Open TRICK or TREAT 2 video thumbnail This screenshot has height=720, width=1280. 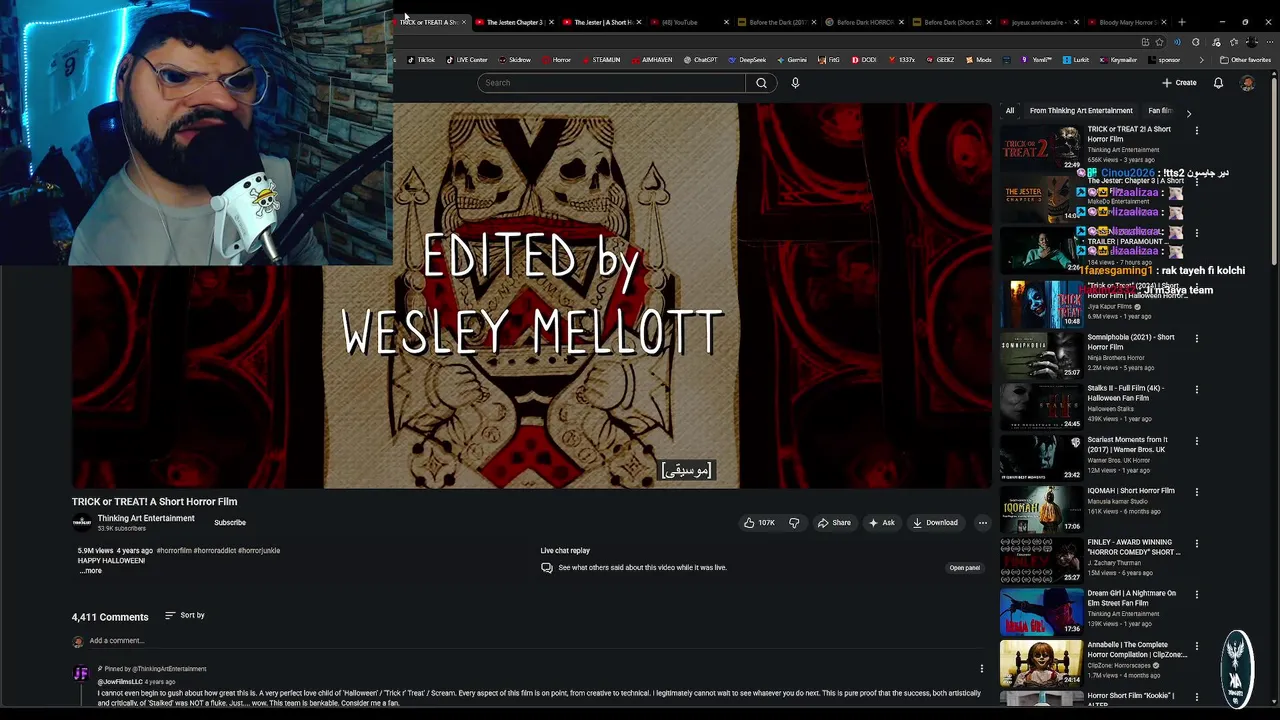(1041, 148)
